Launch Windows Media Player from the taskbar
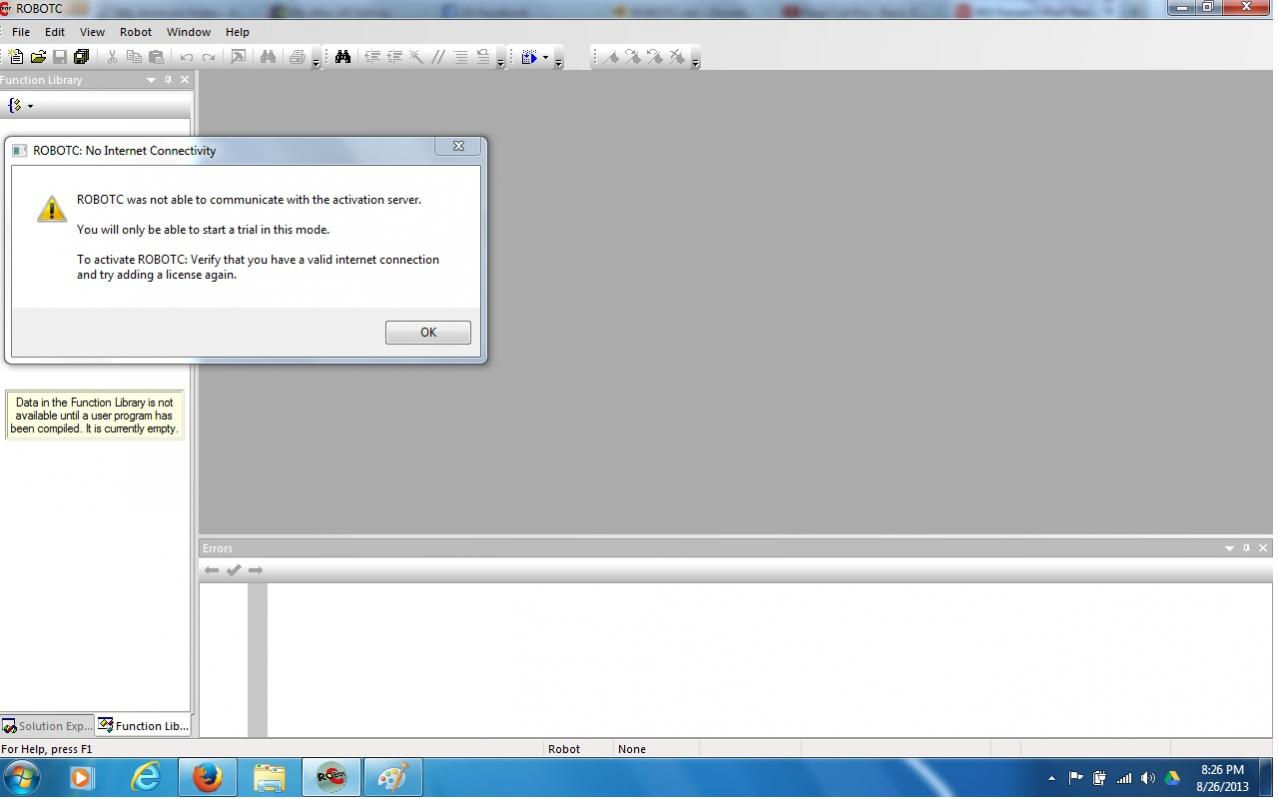The image size is (1278, 799). [82, 777]
